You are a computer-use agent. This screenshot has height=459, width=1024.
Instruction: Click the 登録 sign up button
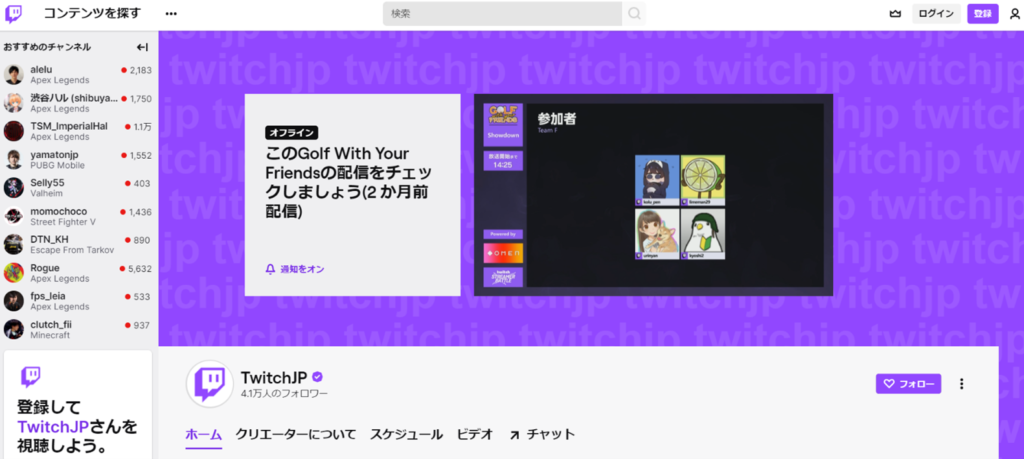pos(983,14)
